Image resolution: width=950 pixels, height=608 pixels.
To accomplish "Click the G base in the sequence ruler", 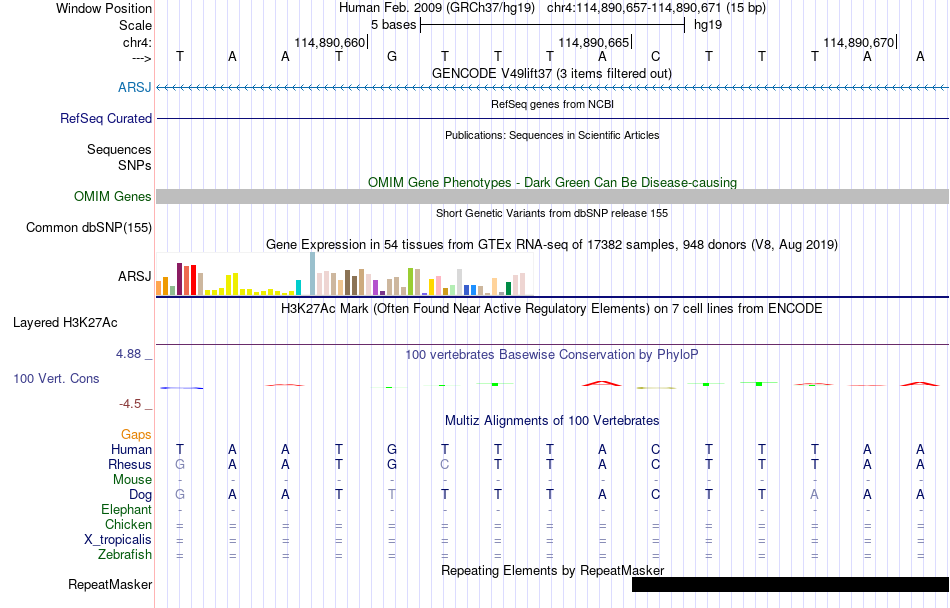I will 392,57.
